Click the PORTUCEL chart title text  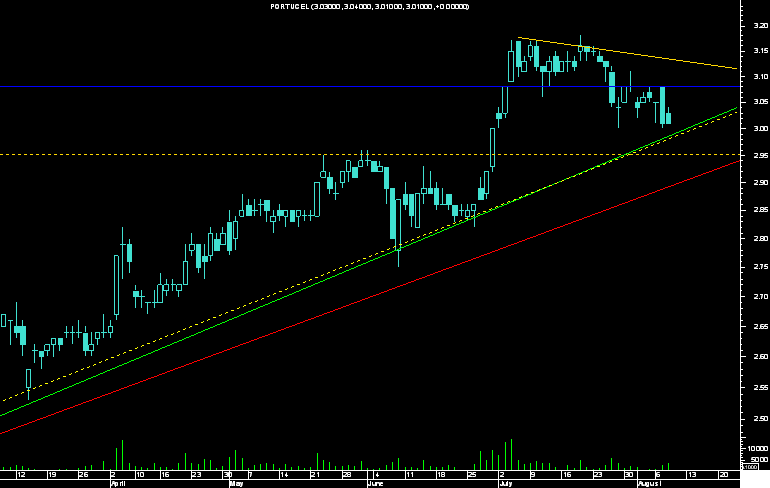(370, 6)
